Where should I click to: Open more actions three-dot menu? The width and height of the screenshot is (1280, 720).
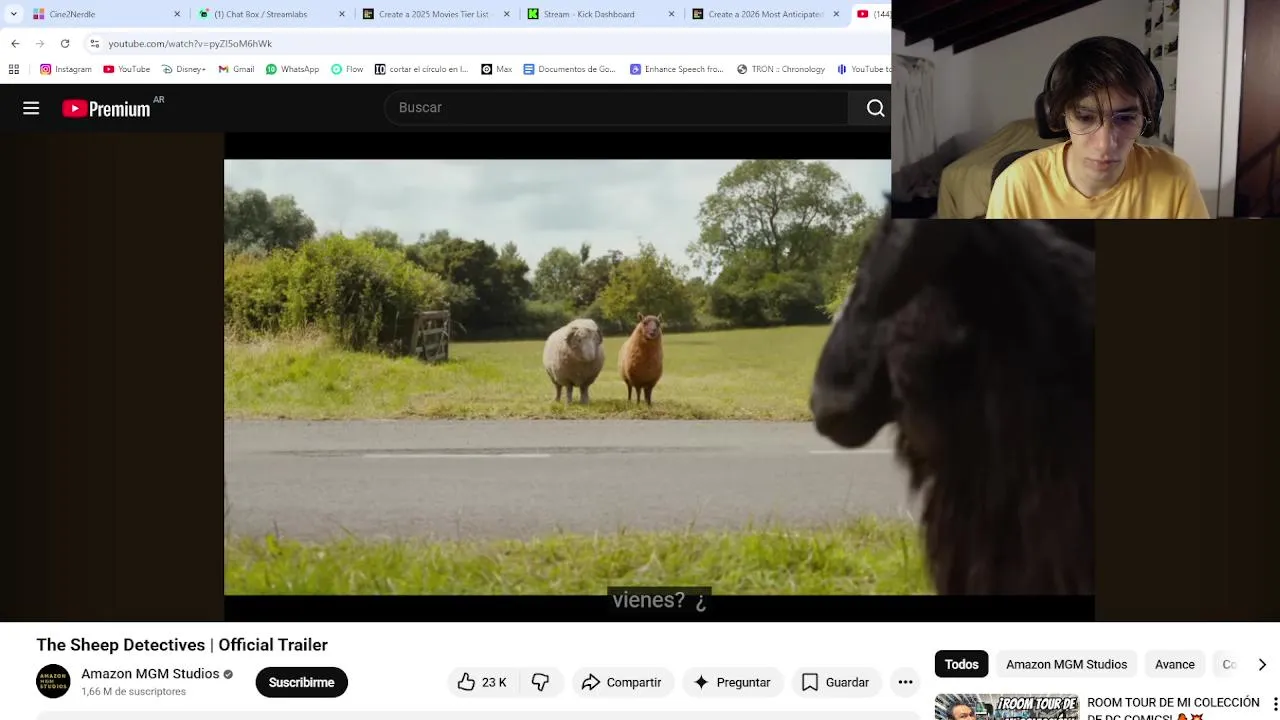[905, 682]
